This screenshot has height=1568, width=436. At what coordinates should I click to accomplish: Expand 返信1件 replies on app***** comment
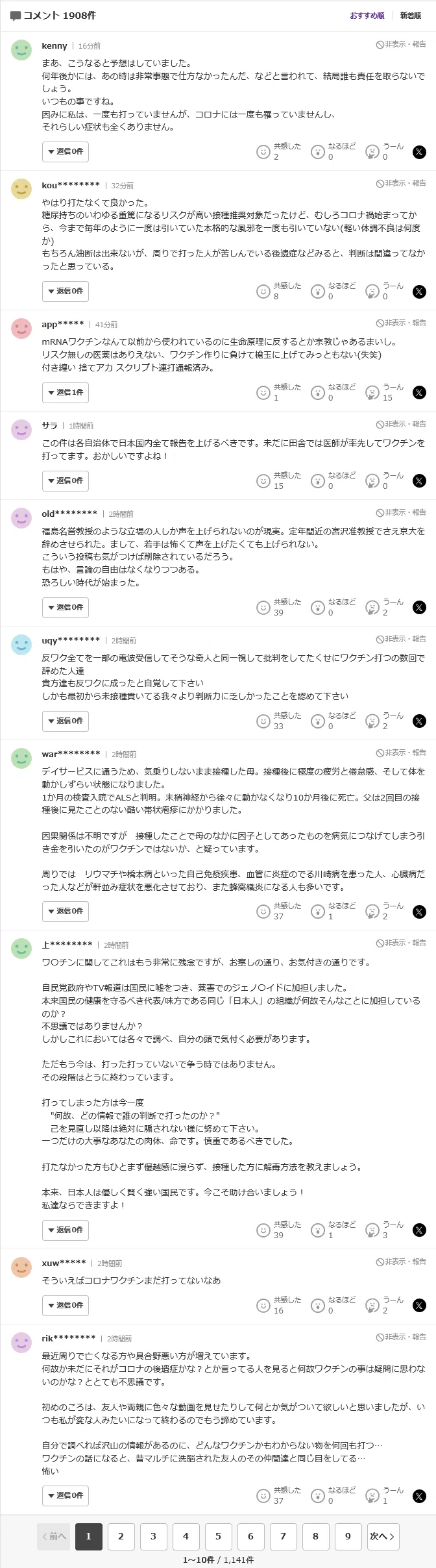(x=66, y=393)
